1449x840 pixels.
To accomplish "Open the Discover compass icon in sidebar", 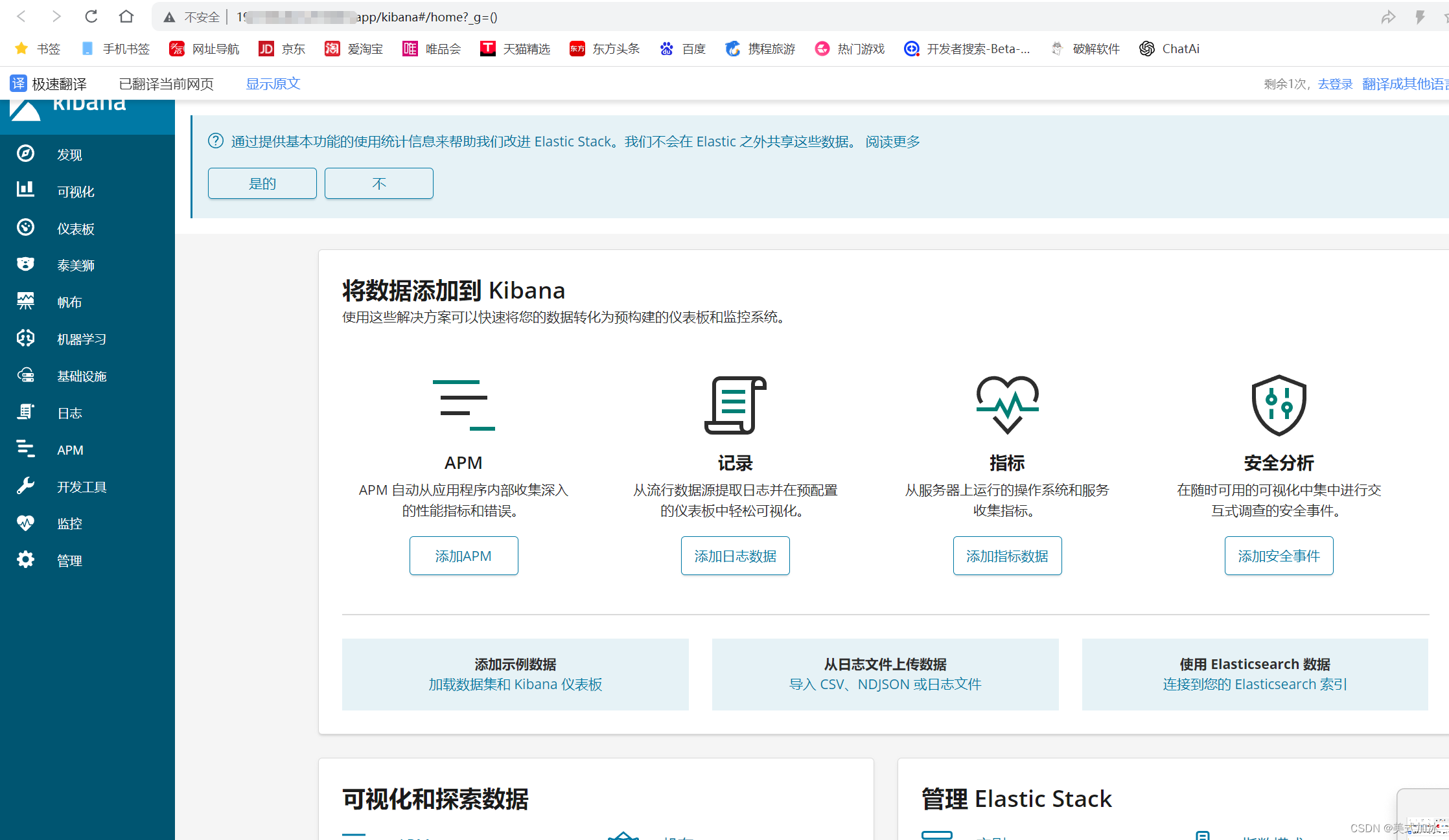I will (25, 153).
